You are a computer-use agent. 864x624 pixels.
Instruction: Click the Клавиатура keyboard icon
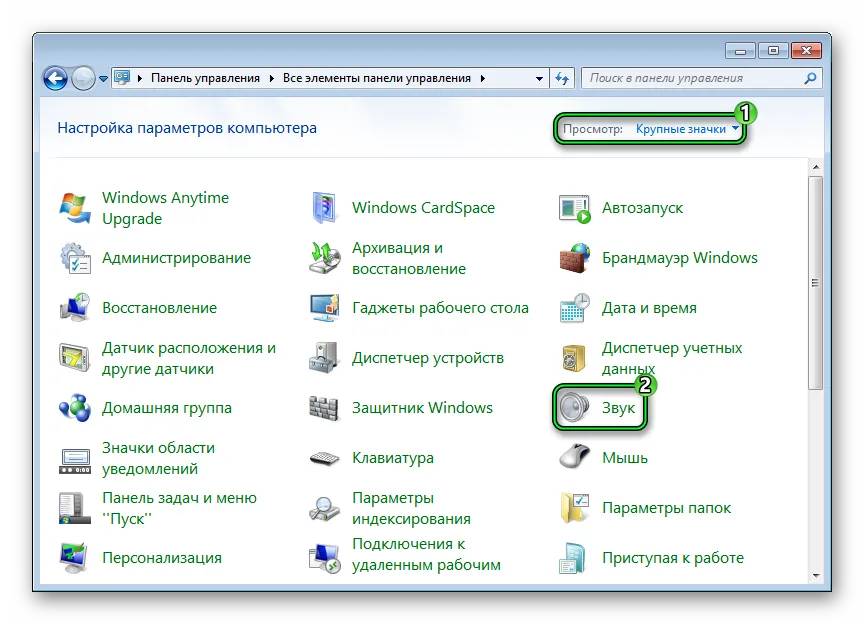(x=325, y=458)
